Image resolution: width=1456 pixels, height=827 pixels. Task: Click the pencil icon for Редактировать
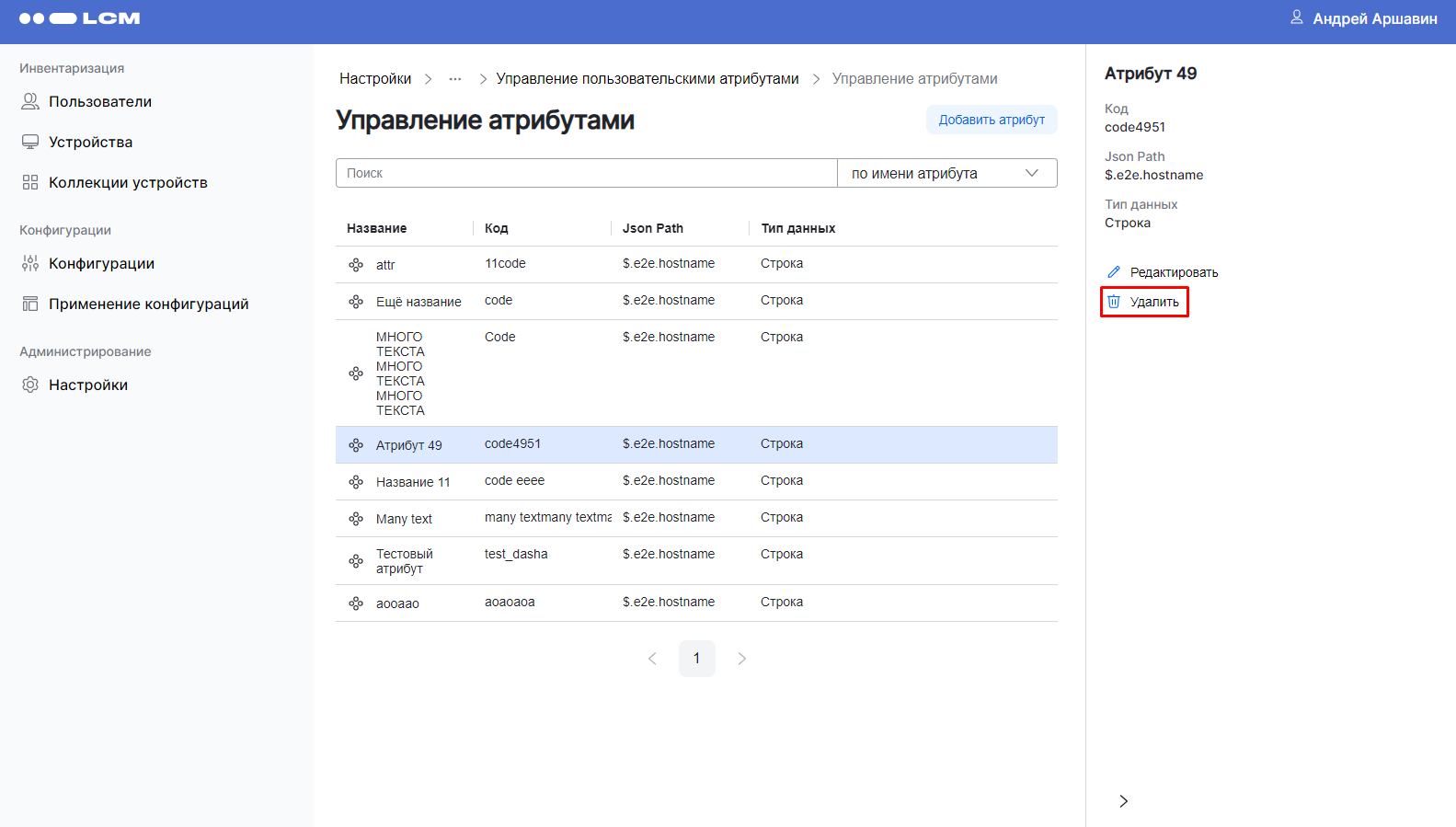1114,272
